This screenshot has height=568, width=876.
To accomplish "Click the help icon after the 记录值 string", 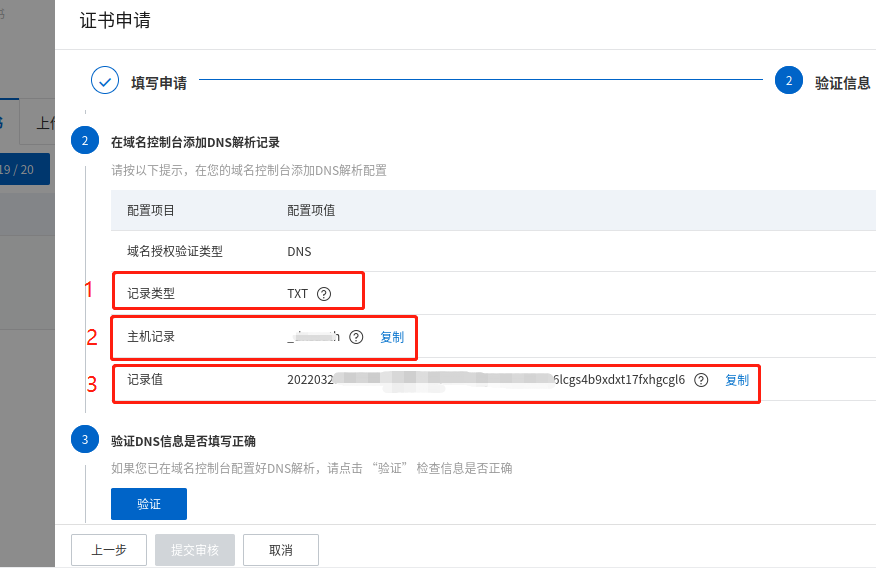I will [701, 380].
